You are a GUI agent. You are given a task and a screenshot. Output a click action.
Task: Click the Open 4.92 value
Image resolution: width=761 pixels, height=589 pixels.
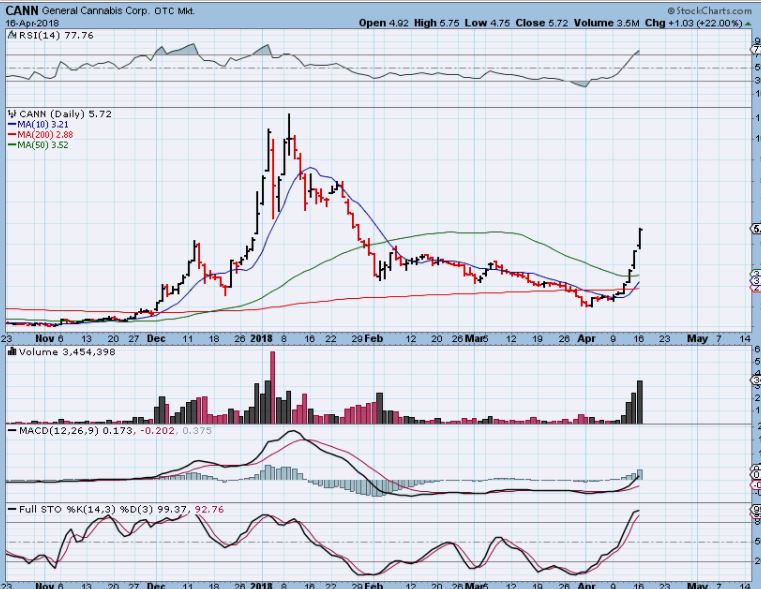tap(383, 23)
